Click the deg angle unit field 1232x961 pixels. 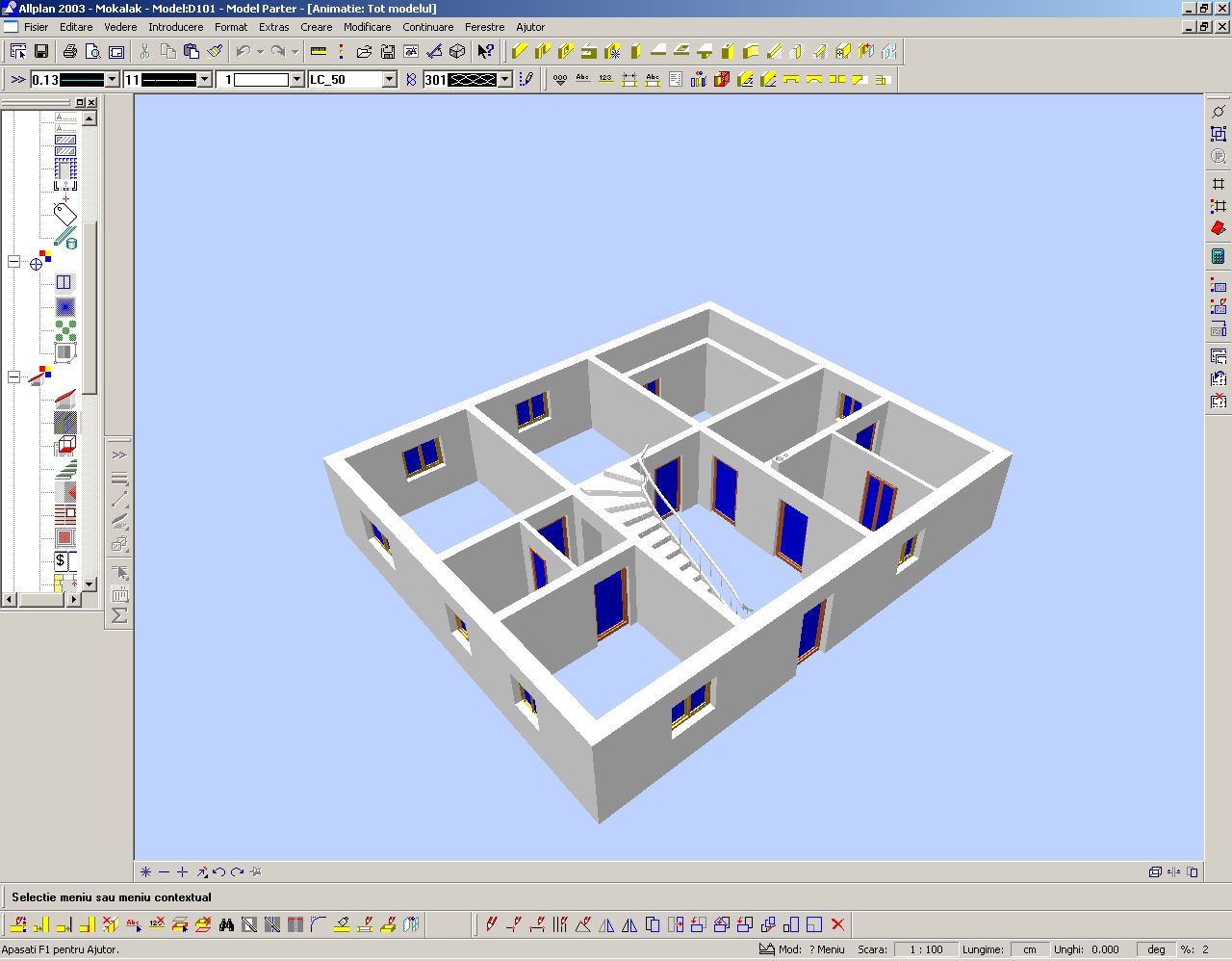click(x=1156, y=949)
